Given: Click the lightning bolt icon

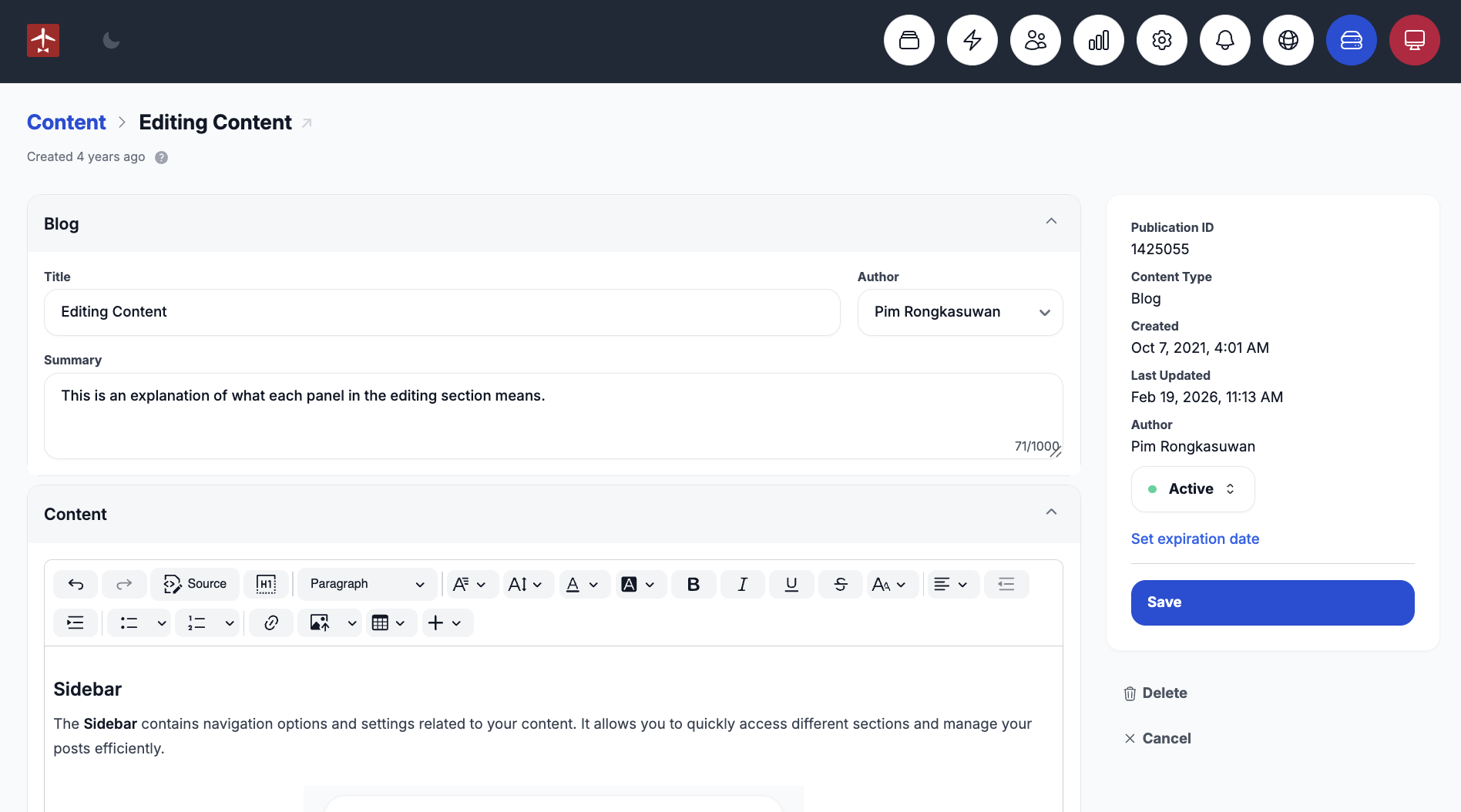Looking at the screenshot, I should 972,41.
